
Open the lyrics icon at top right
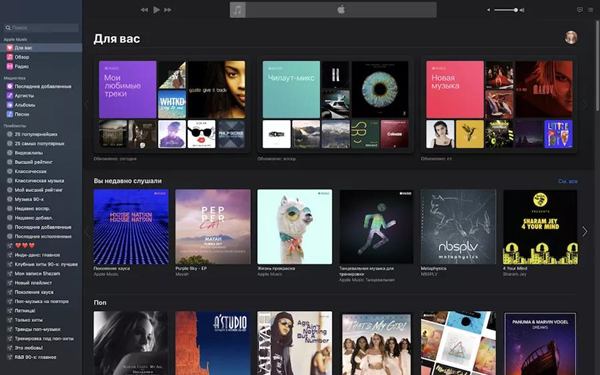580,10
